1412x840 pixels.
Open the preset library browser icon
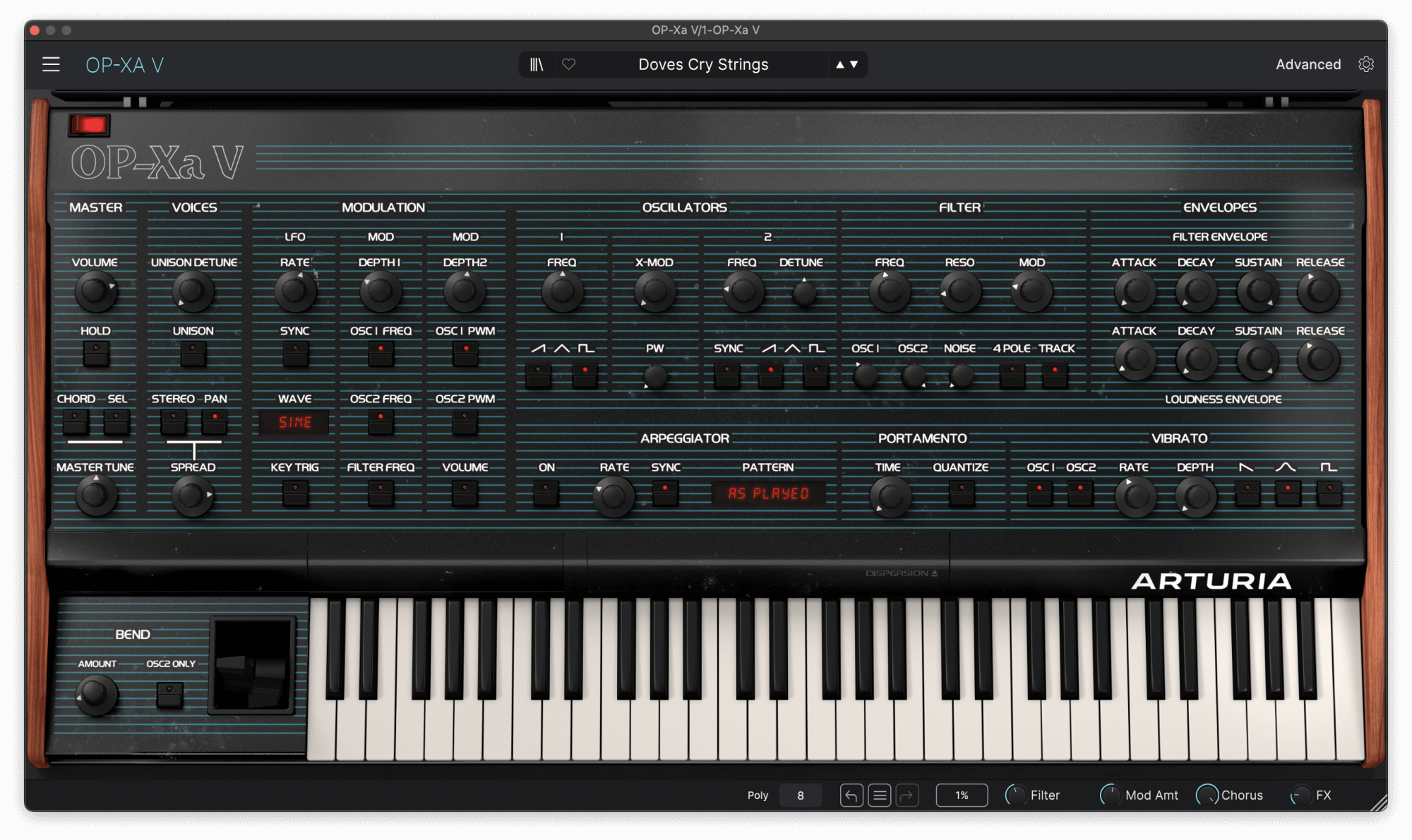click(537, 65)
